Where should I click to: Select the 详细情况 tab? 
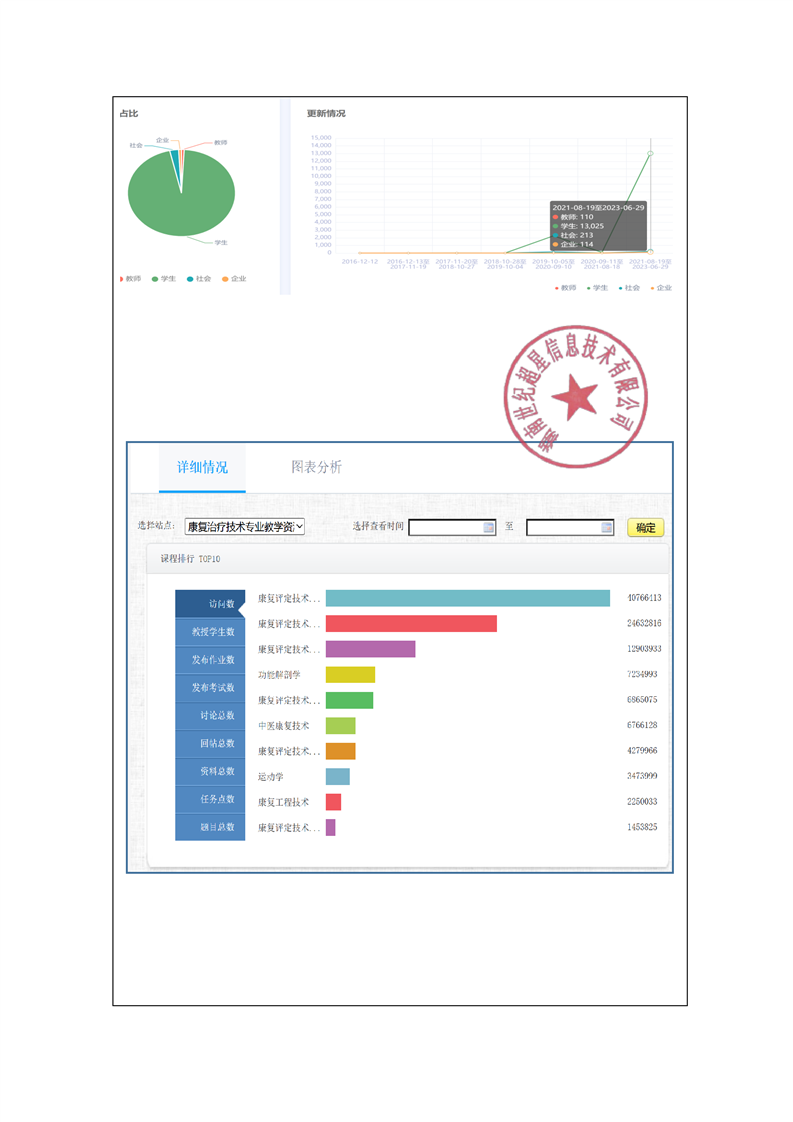tap(202, 467)
